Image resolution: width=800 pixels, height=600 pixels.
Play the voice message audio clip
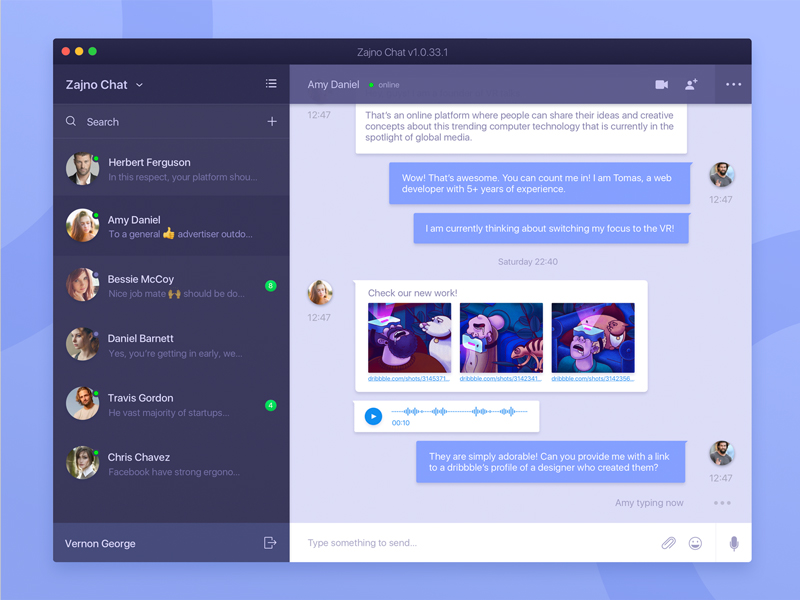click(x=373, y=416)
